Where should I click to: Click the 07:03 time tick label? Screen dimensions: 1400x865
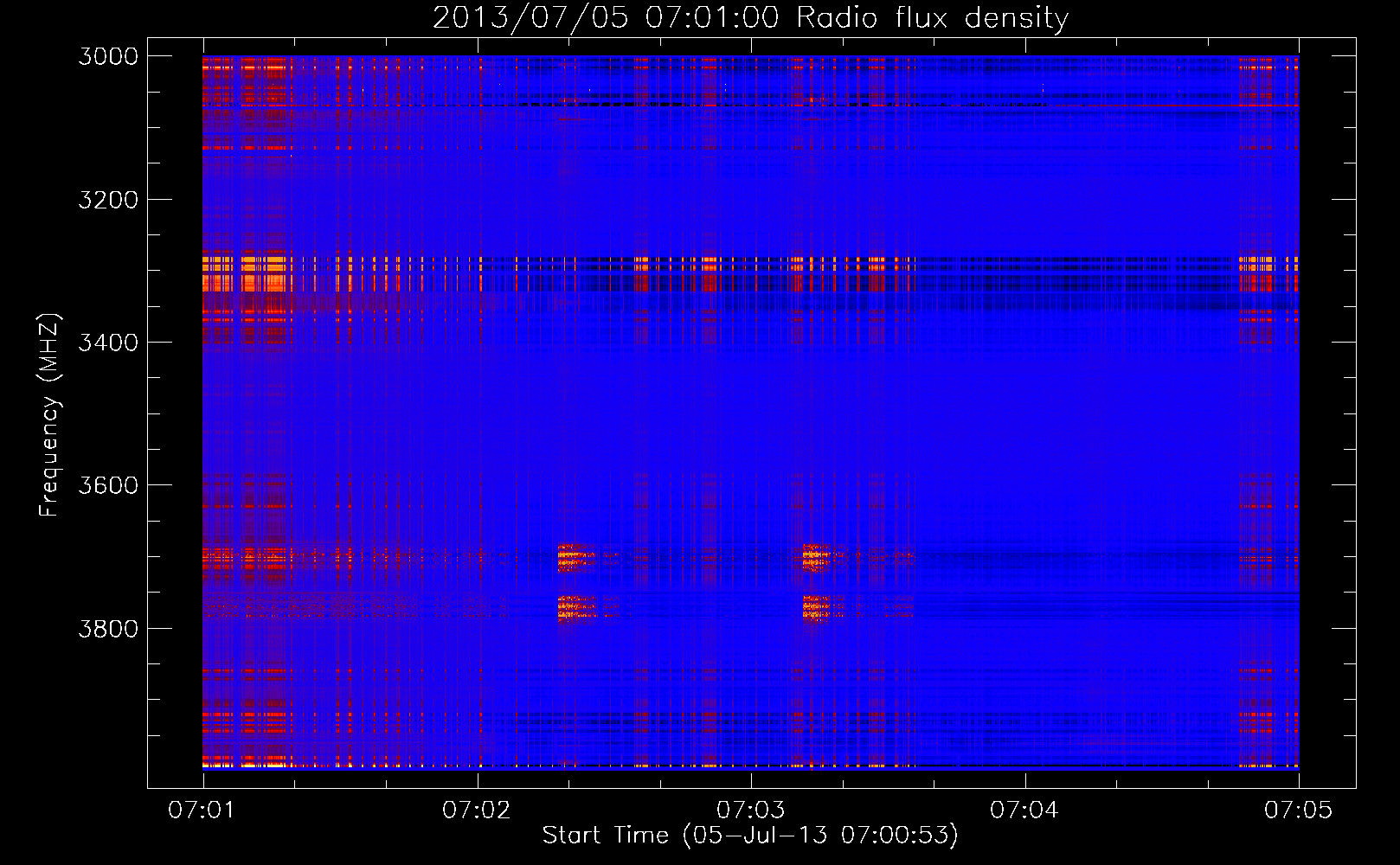click(751, 810)
